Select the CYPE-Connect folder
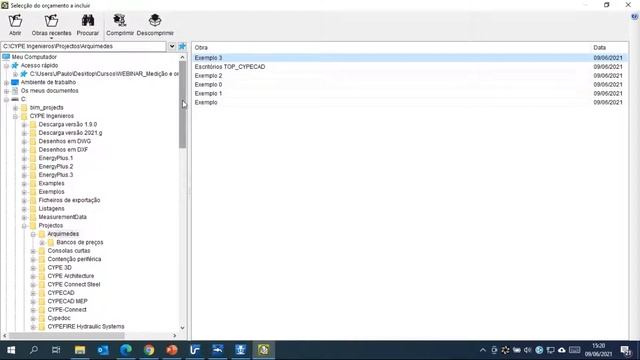Image resolution: width=640 pixels, height=360 pixels. pyautogui.click(x=67, y=310)
